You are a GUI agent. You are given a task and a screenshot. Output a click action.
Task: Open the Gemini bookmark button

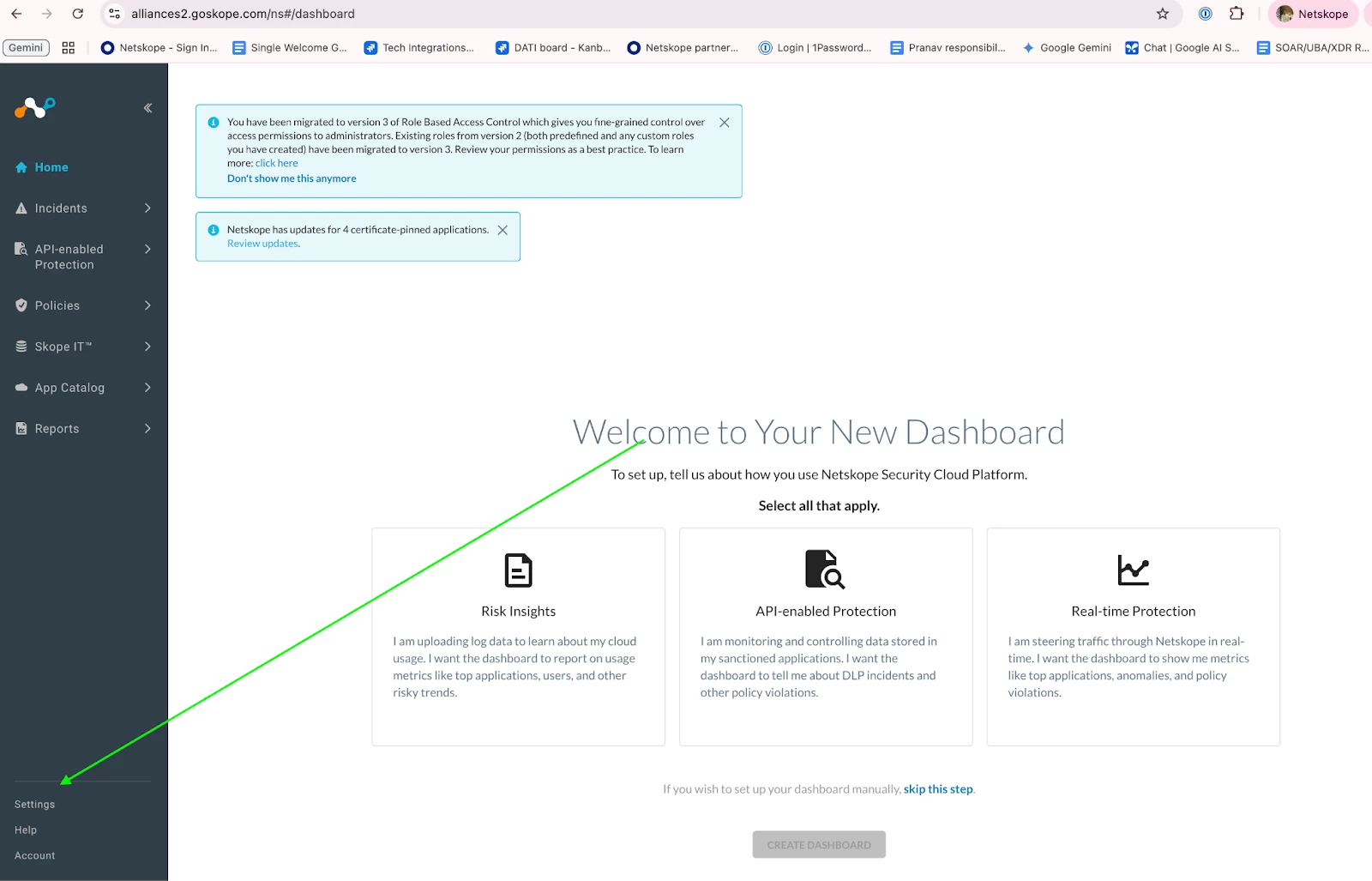click(x=26, y=48)
